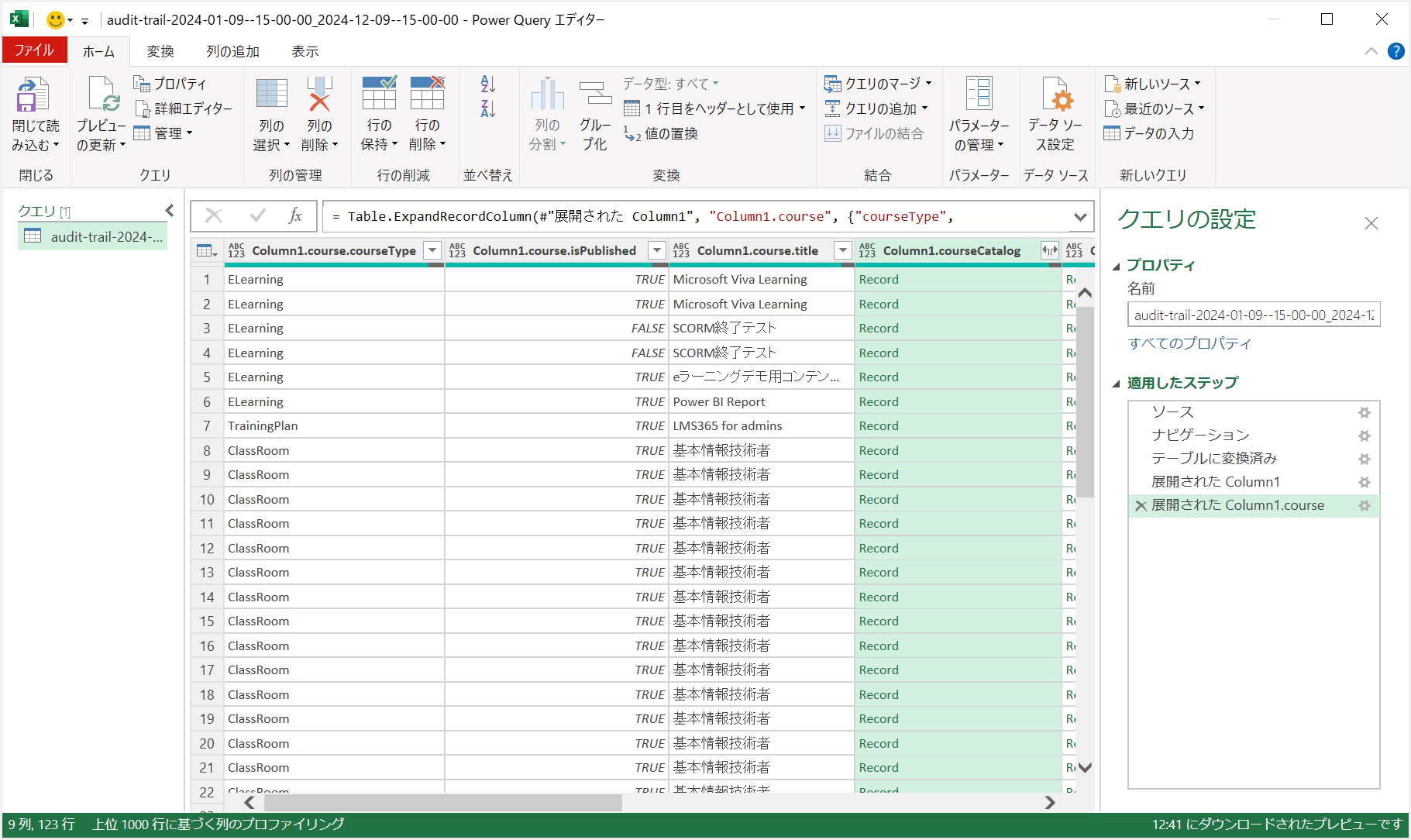
Task: Open the filter dropdown for Column1.course.courseType
Action: coord(433,250)
